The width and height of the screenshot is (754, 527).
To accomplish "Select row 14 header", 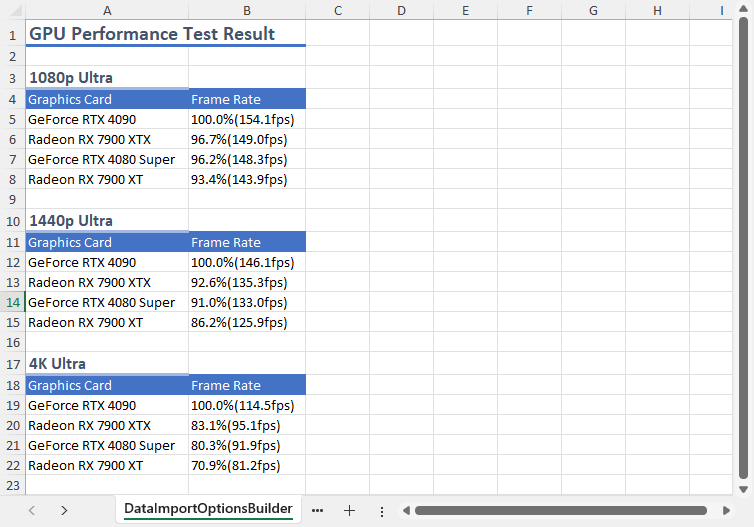I will click(12, 302).
